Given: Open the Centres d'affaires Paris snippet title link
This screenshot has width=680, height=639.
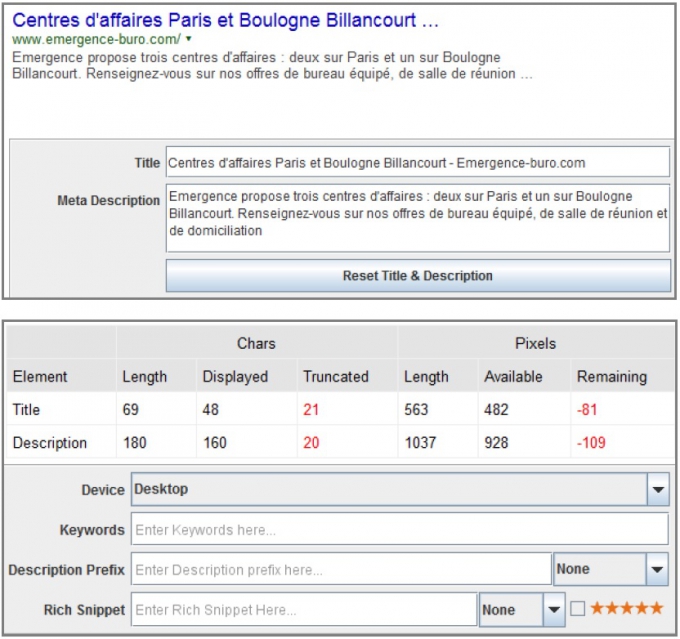Looking at the screenshot, I should point(225,20).
